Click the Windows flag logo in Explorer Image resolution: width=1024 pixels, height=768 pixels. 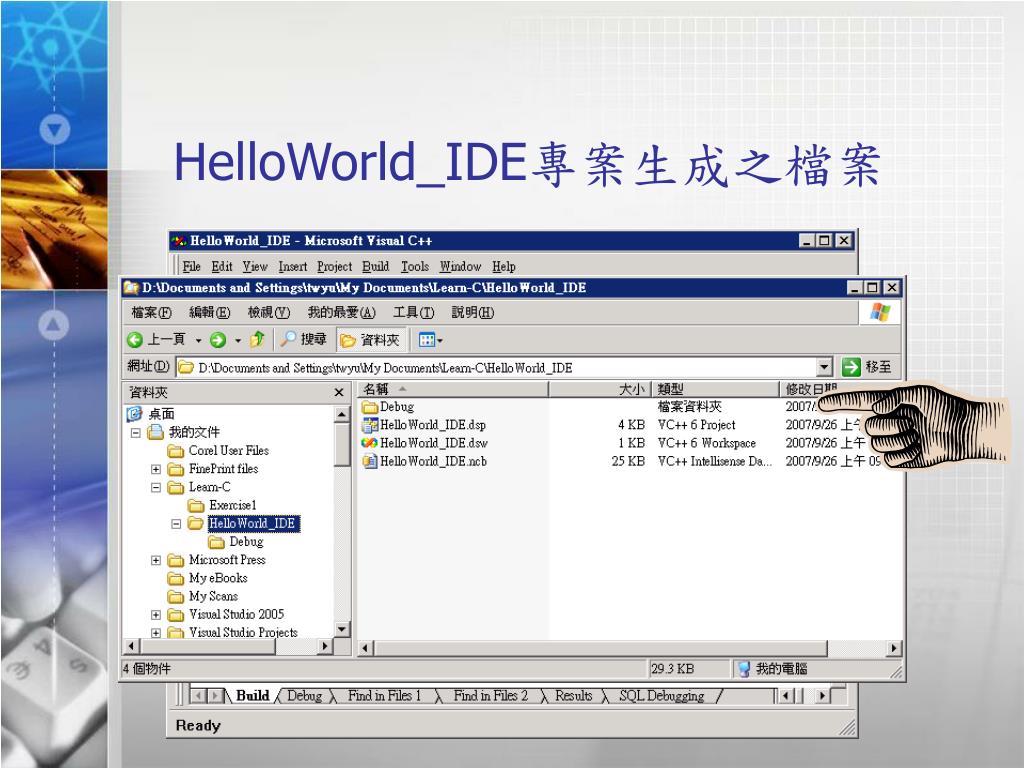(x=880, y=312)
